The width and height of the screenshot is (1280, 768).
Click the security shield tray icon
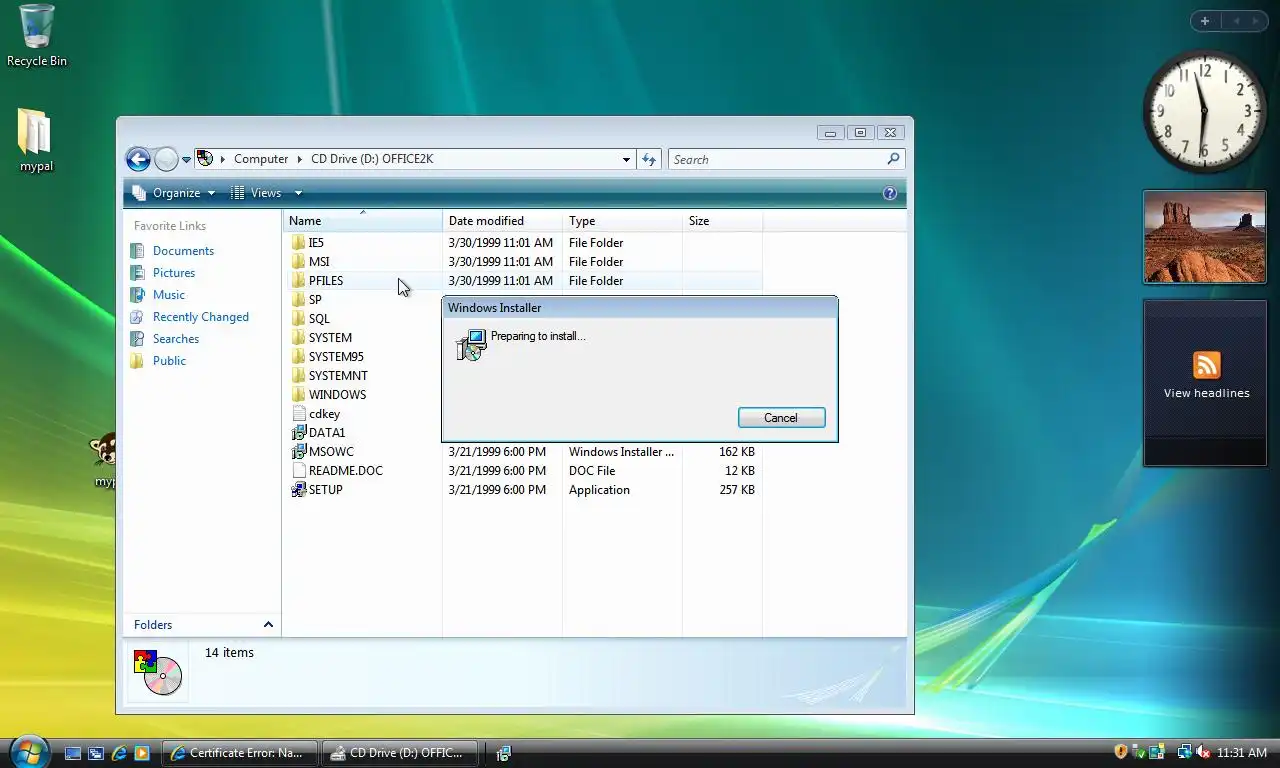tap(1121, 751)
